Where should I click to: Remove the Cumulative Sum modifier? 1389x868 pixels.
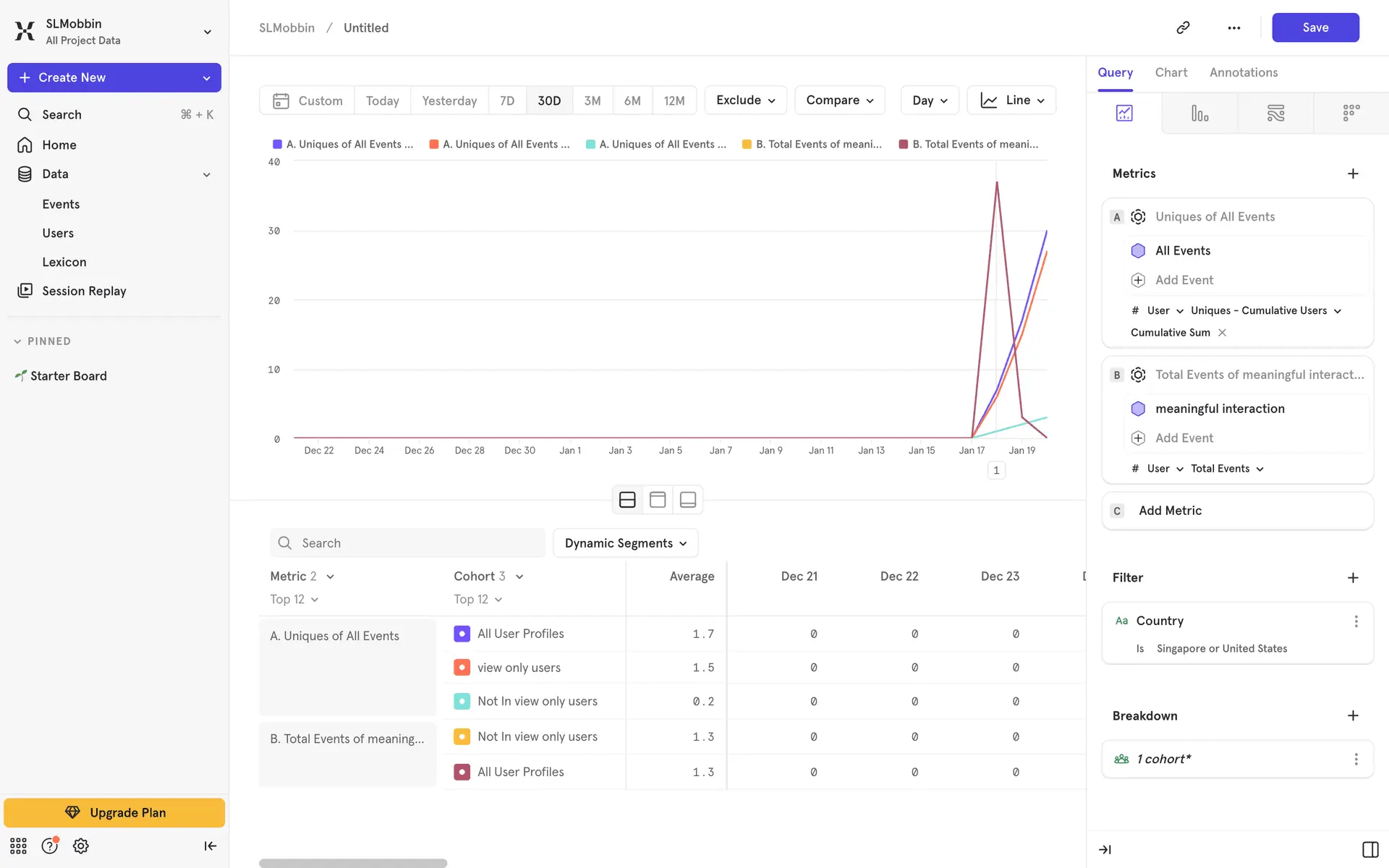(x=1222, y=333)
